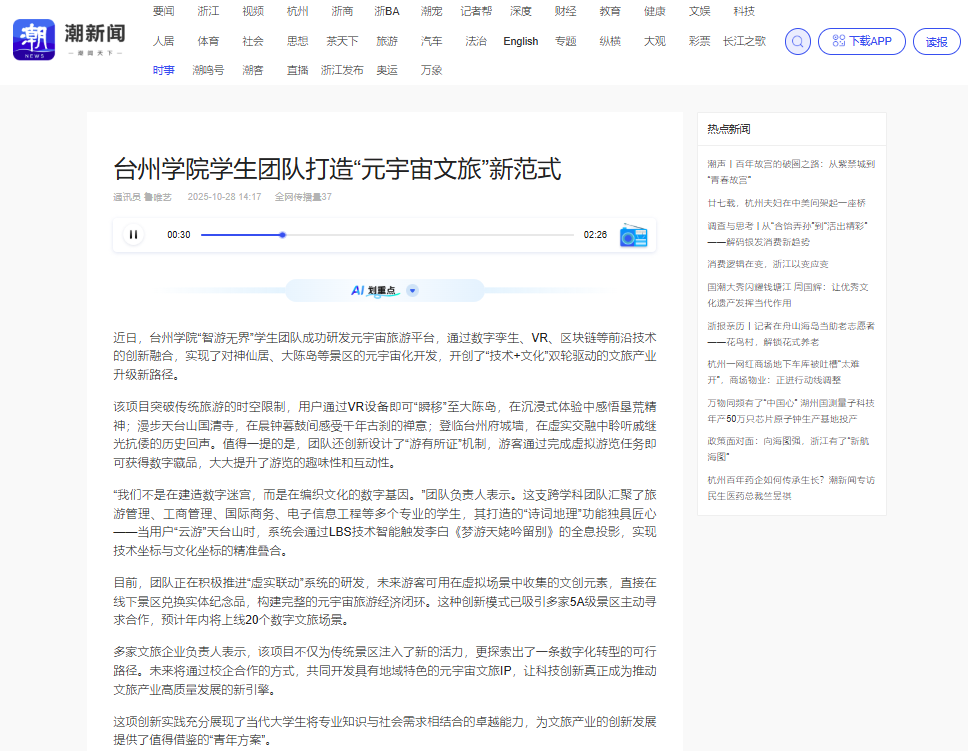Seek on the audio progress bar
Image resolution: width=968 pixels, height=751 pixels.
tap(390, 235)
